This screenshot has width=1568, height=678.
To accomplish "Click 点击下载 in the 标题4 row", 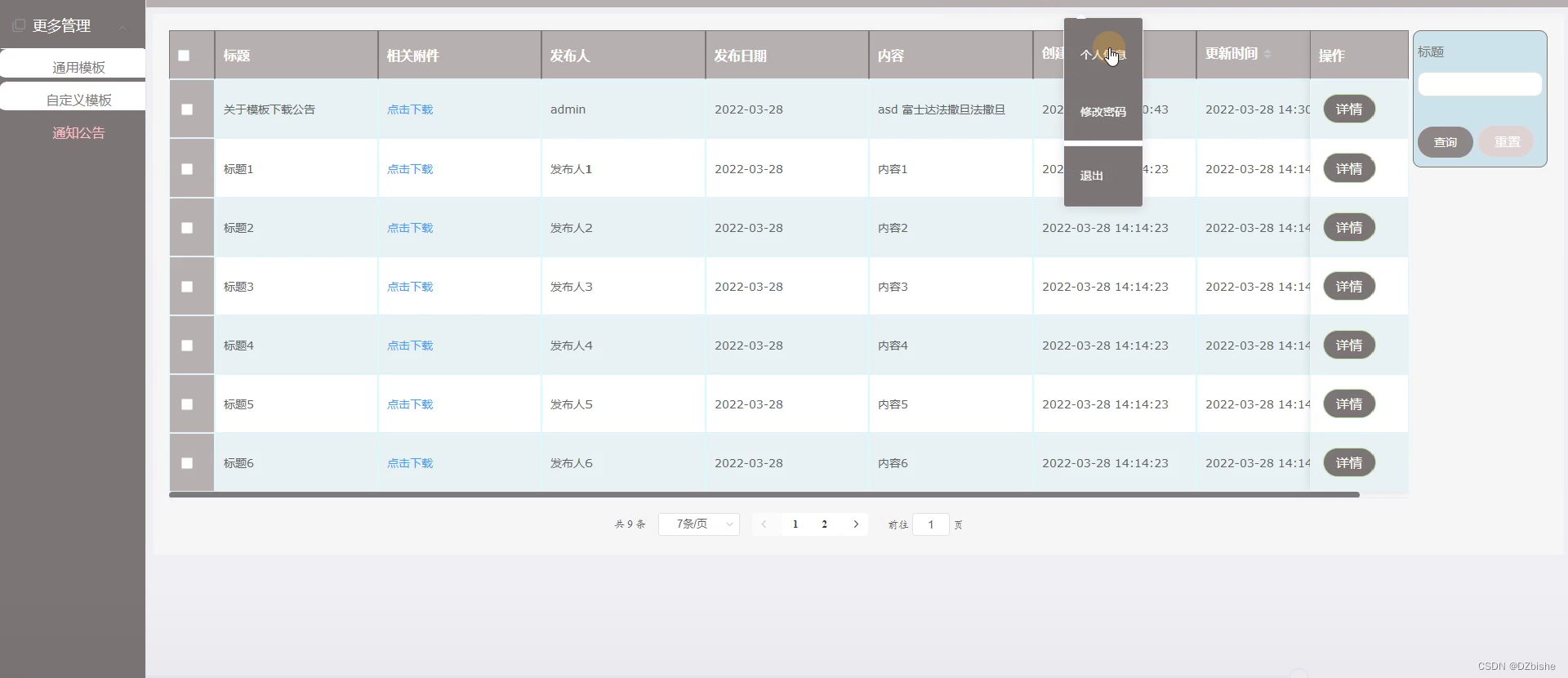I will (410, 346).
